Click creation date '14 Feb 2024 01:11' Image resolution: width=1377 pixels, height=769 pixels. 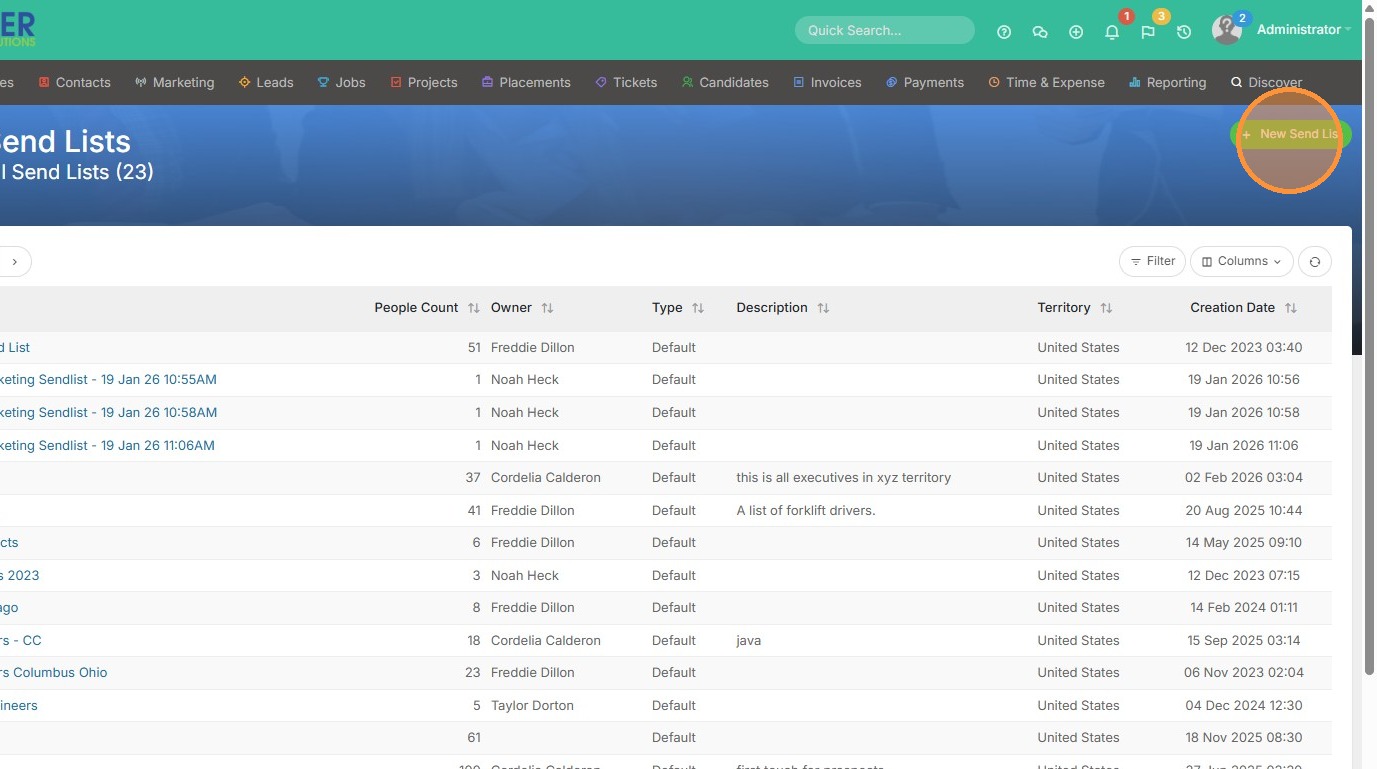click(1244, 608)
